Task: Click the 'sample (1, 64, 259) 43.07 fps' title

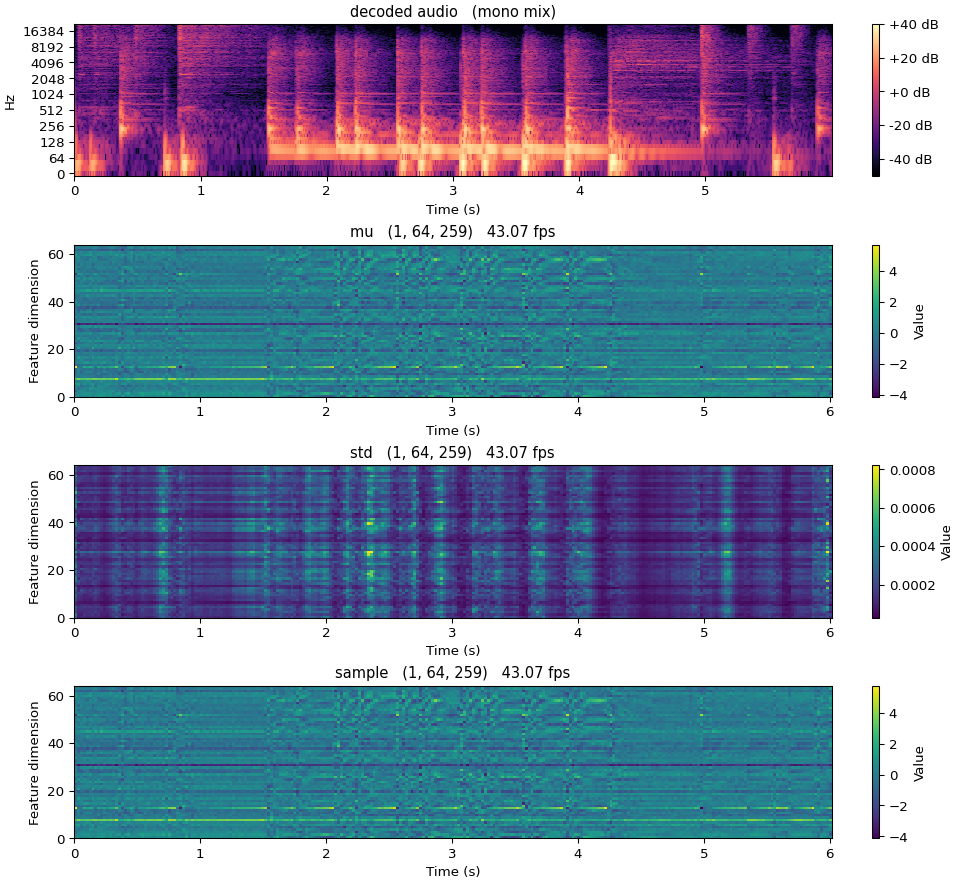Action: 453,673
